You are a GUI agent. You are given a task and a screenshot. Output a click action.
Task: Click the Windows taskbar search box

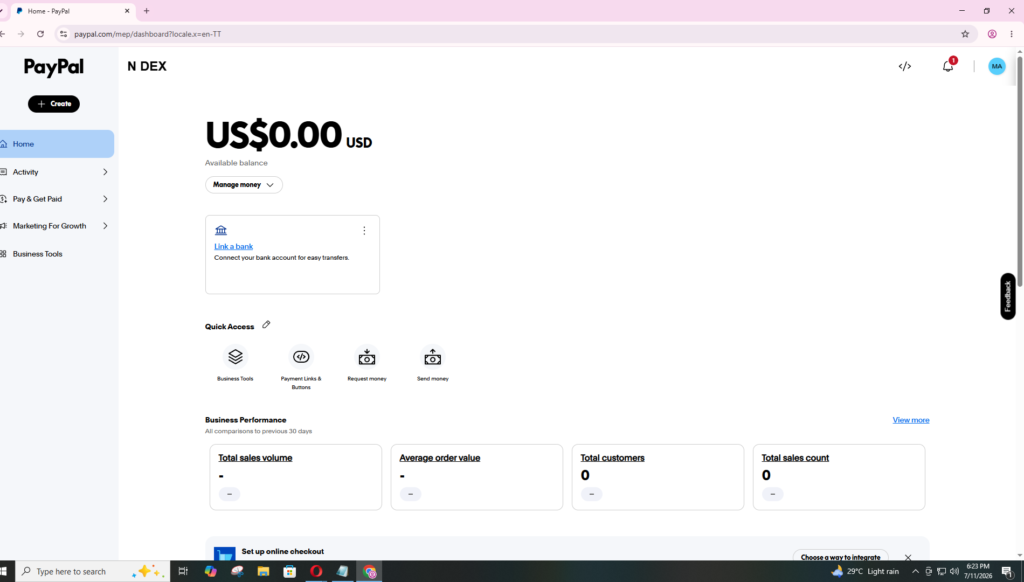(x=93, y=572)
